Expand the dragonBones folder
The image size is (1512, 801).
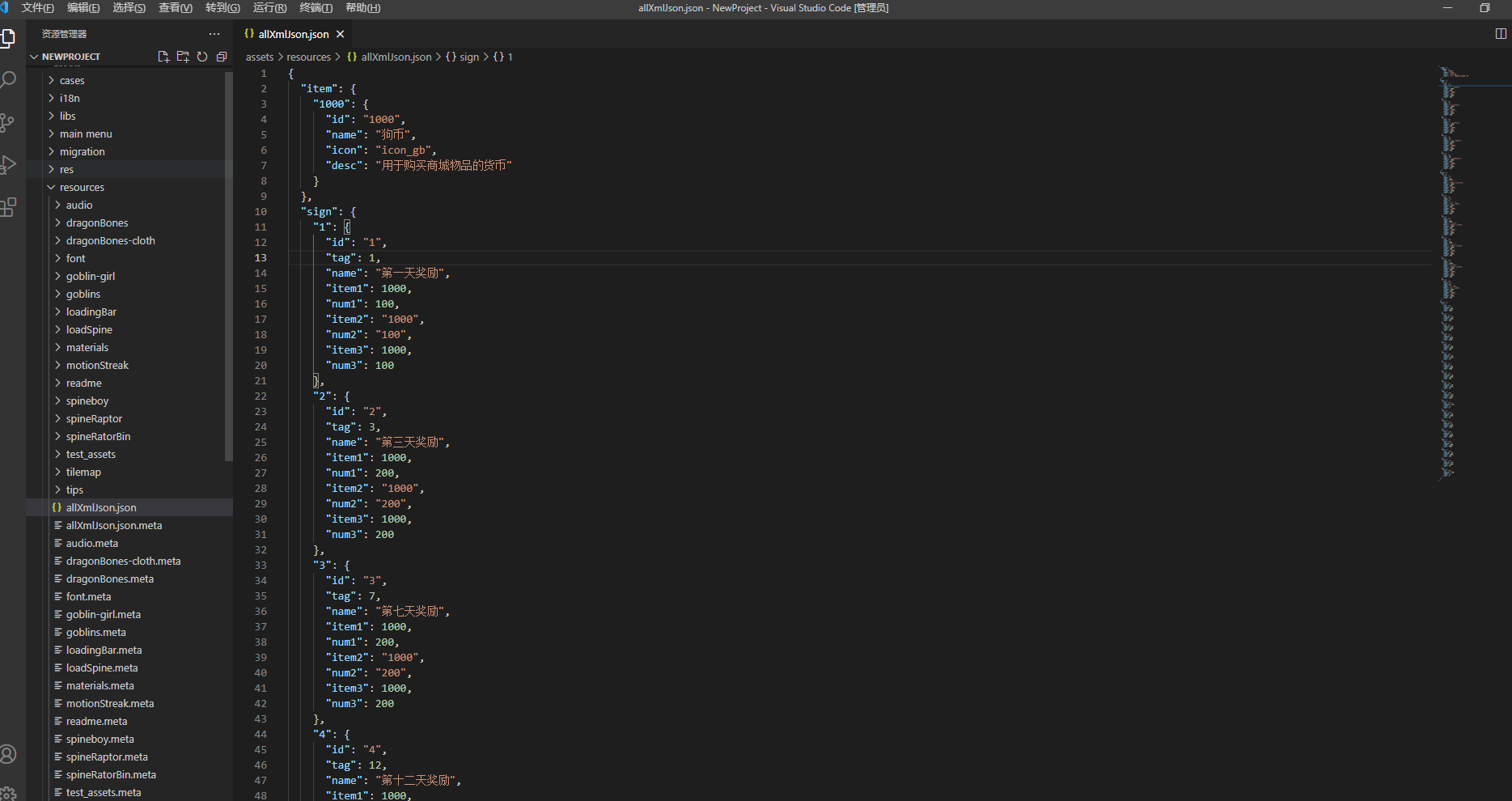tap(97, 222)
